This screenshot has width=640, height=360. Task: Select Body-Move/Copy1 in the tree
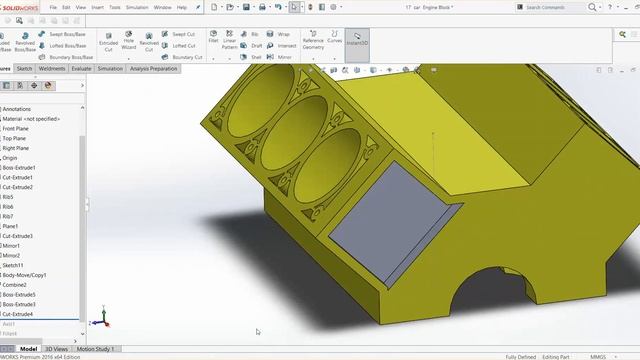[24, 275]
